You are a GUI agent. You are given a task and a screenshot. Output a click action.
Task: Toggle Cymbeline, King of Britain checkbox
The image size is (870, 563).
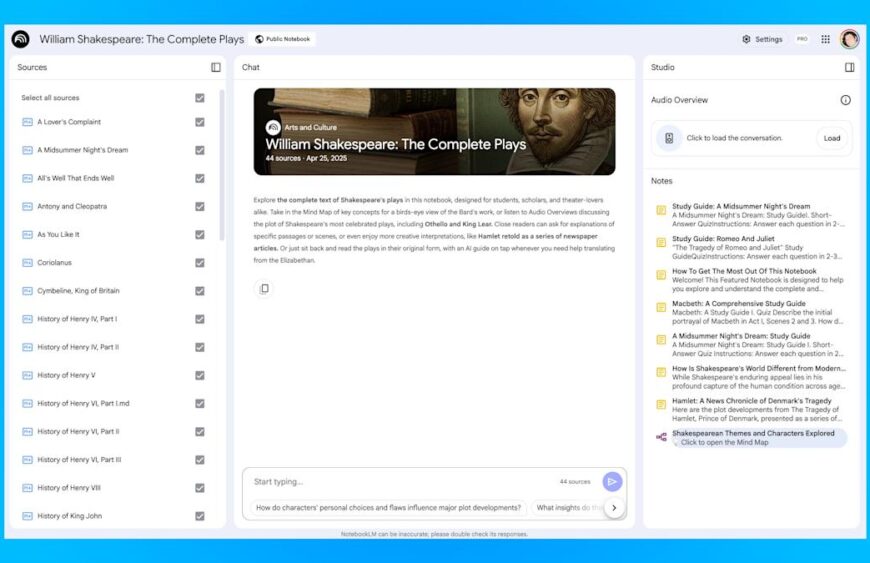pyautogui.click(x=200, y=291)
